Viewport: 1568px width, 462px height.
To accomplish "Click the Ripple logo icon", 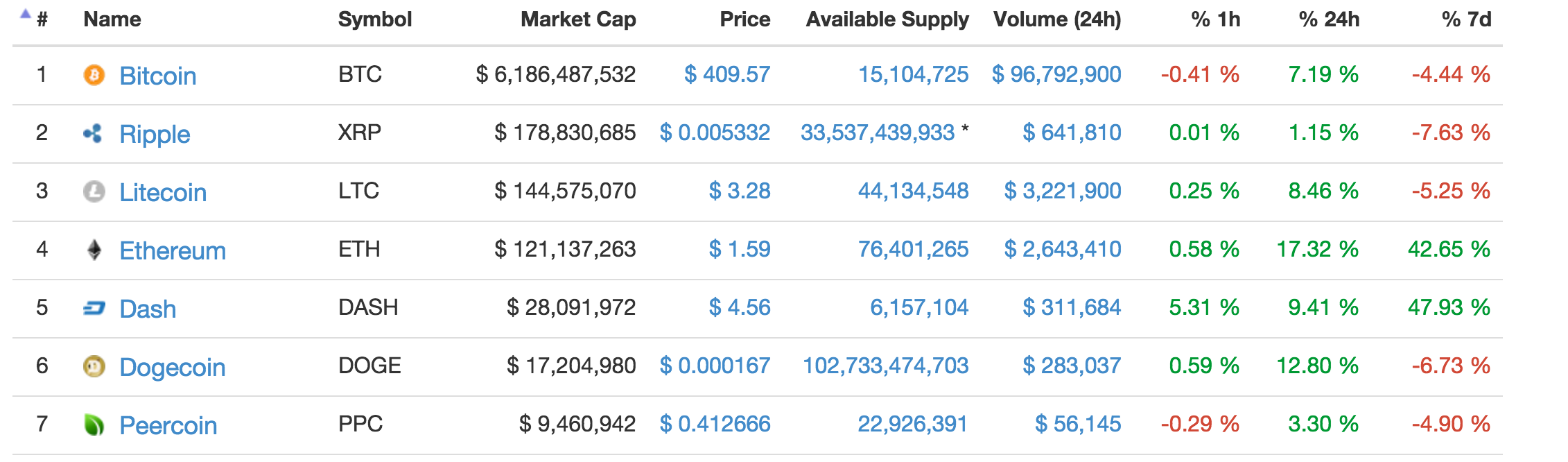I will click(x=93, y=133).
